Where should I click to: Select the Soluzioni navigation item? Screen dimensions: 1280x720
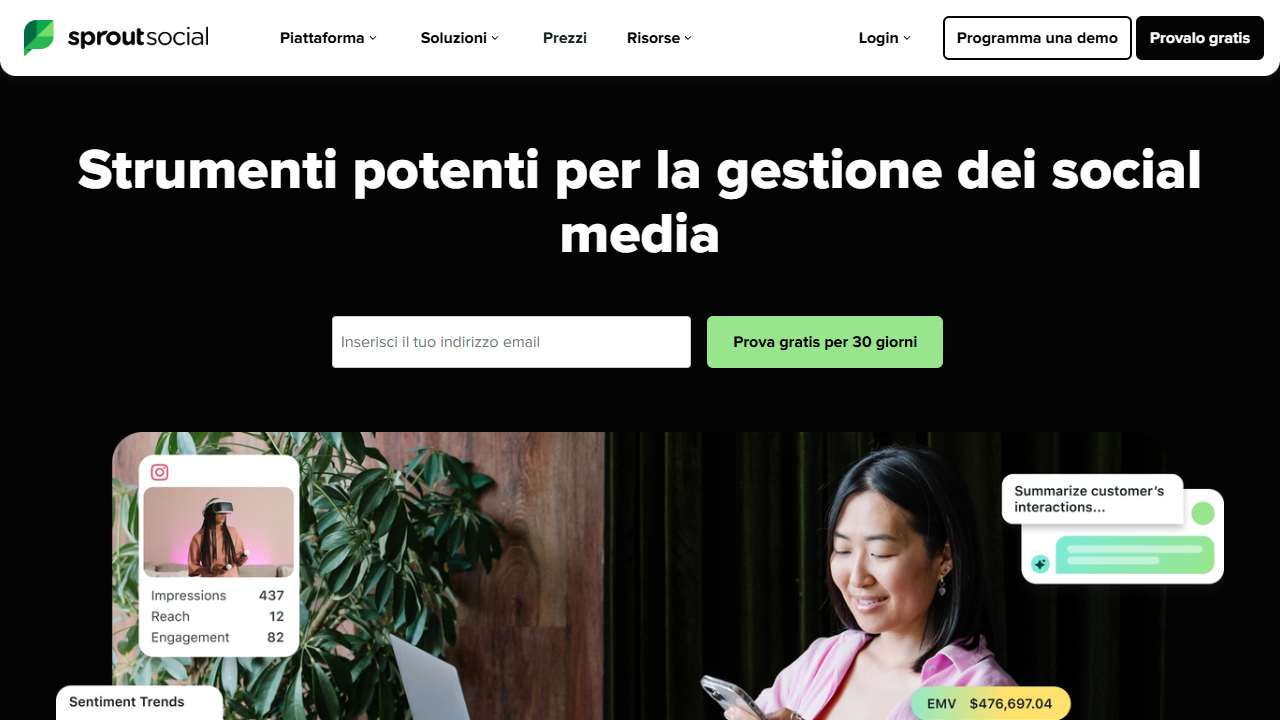(x=454, y=38)
